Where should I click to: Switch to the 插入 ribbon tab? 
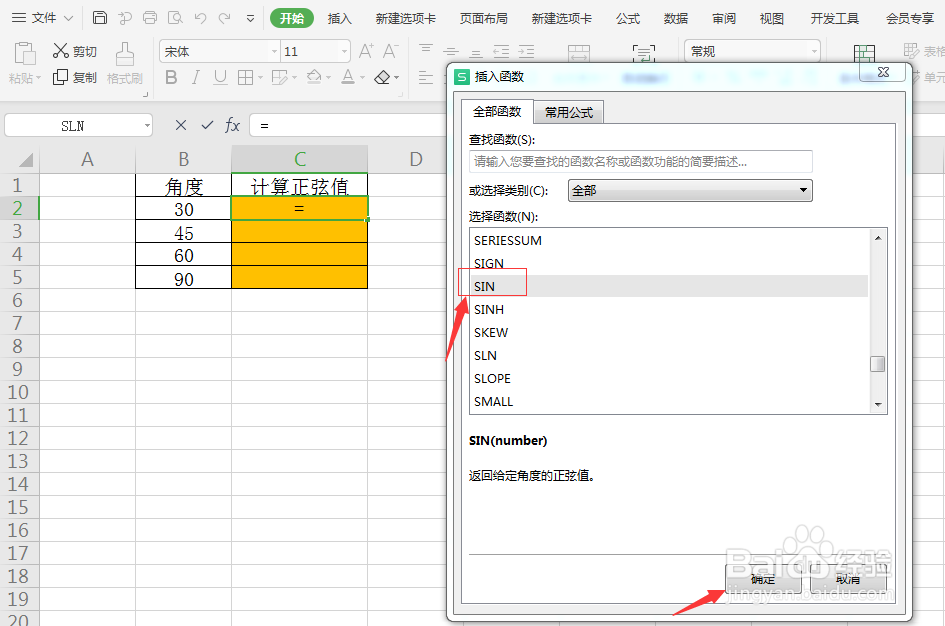339,19
